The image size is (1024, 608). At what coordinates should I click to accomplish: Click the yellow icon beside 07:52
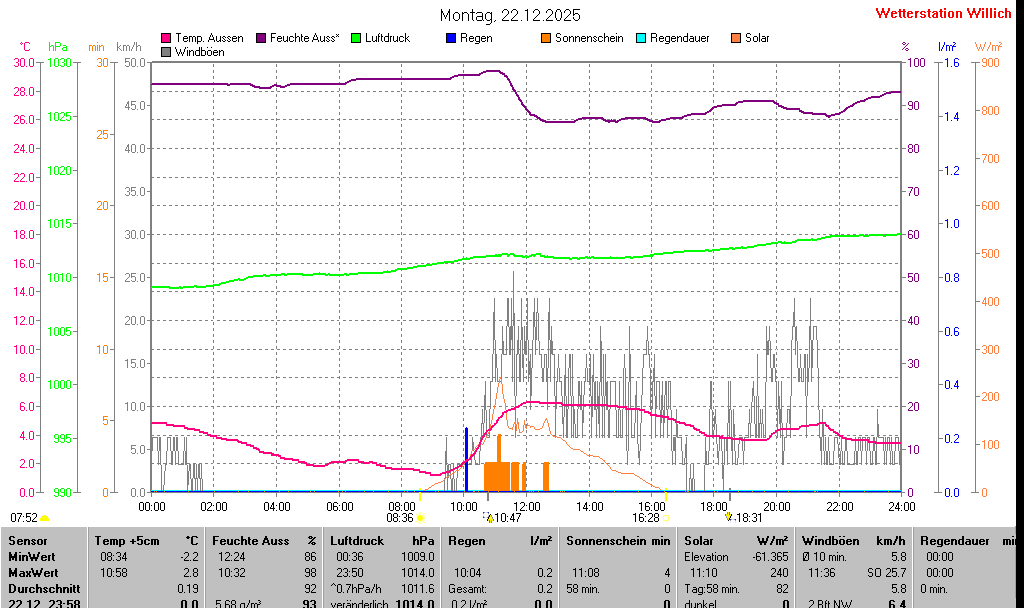coord(45,518)
